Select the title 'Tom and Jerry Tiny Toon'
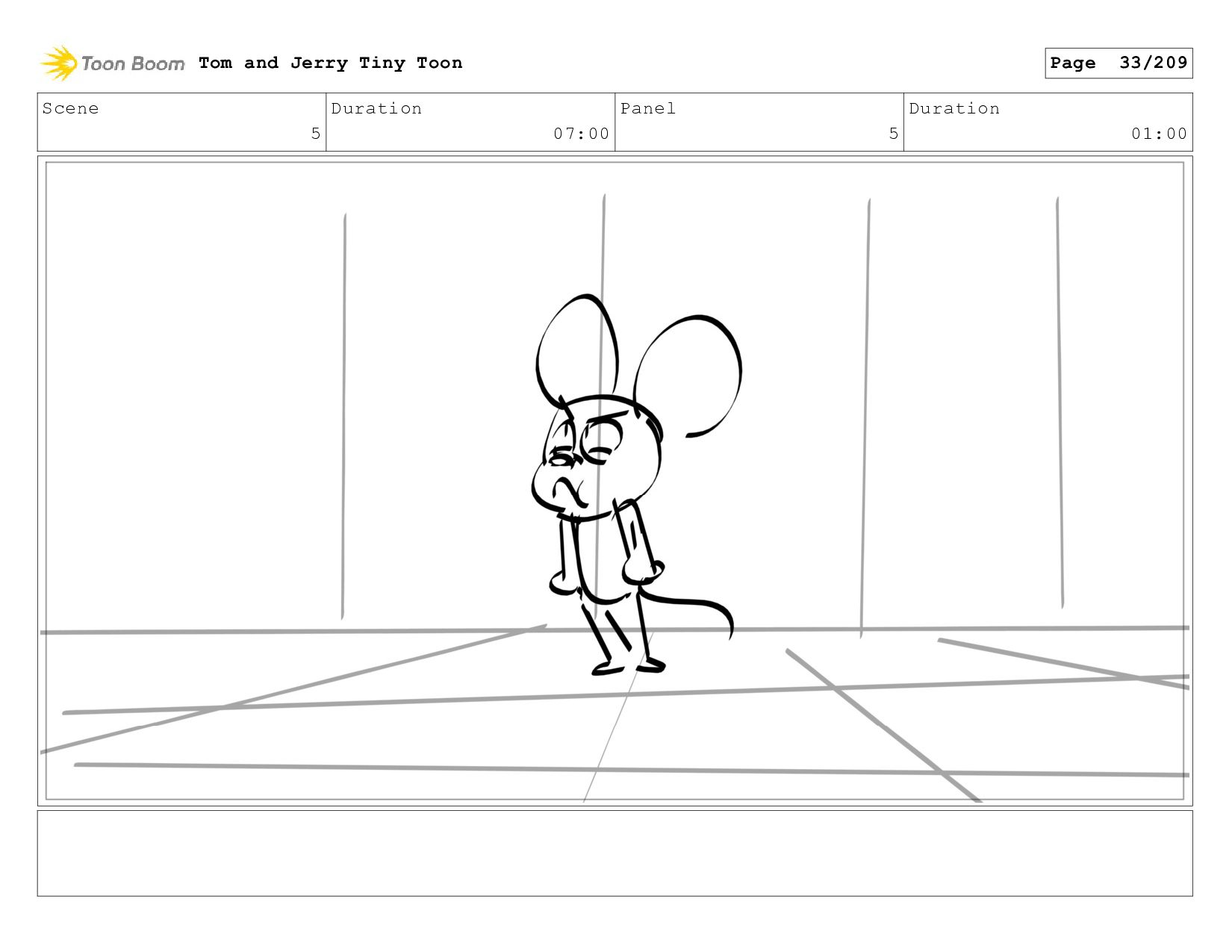Screen dimensions: 1232x952 click(x=331, y=63)
